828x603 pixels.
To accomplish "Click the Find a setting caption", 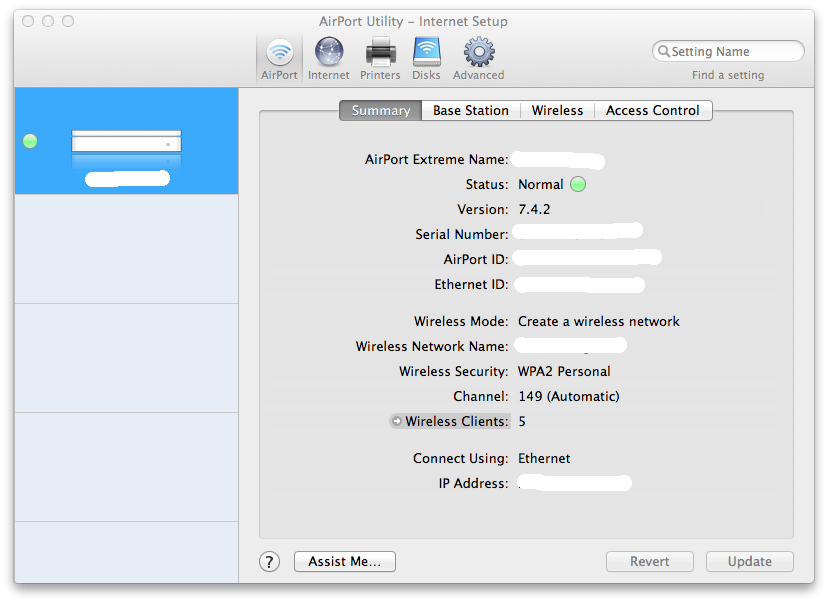I will point(728,75).
